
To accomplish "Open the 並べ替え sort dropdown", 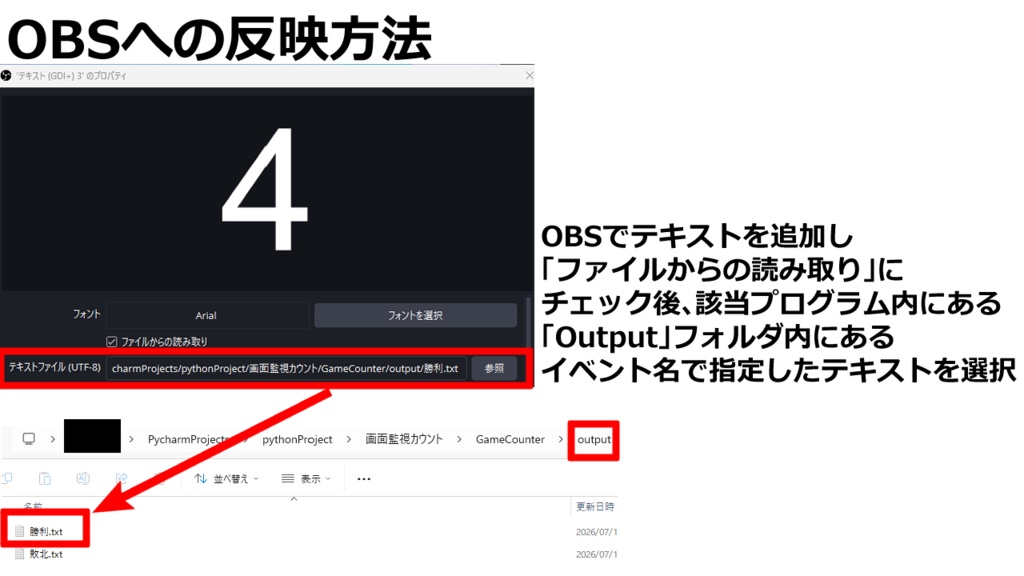I will coord(227,479).
